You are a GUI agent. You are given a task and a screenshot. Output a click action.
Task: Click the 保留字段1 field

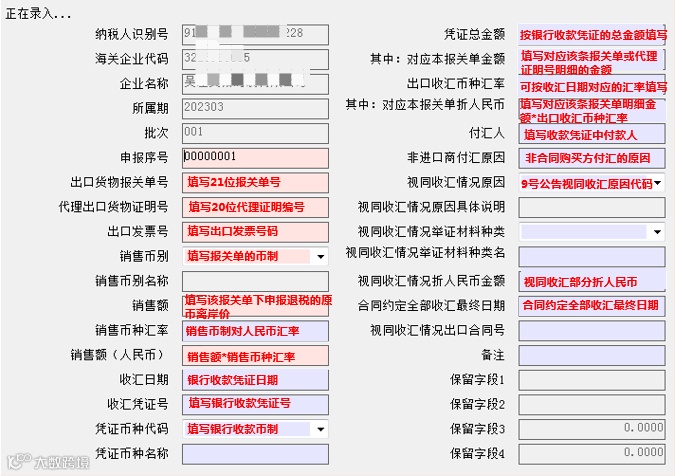pyautogui.click(x=592, y=380)
